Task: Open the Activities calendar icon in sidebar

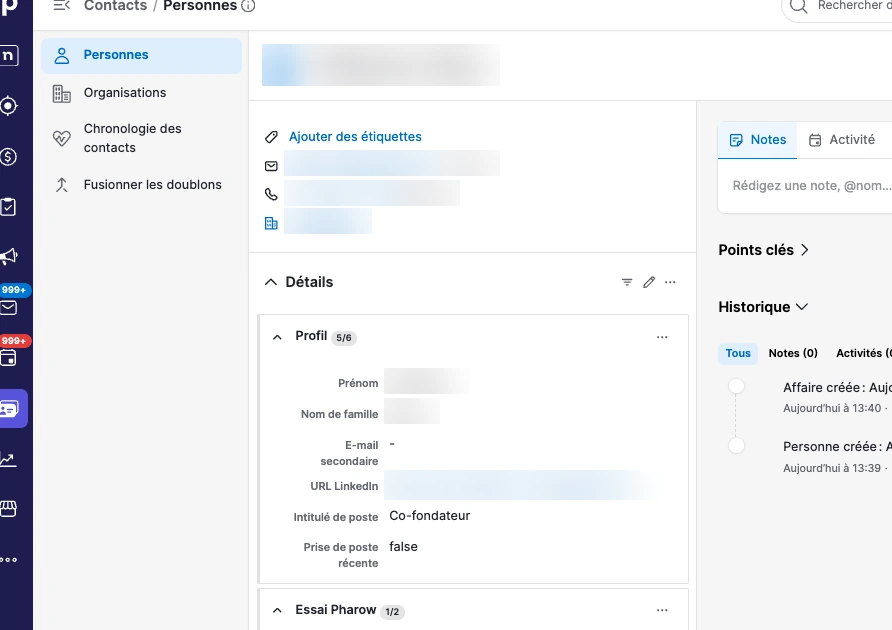Action: [9, 358]
